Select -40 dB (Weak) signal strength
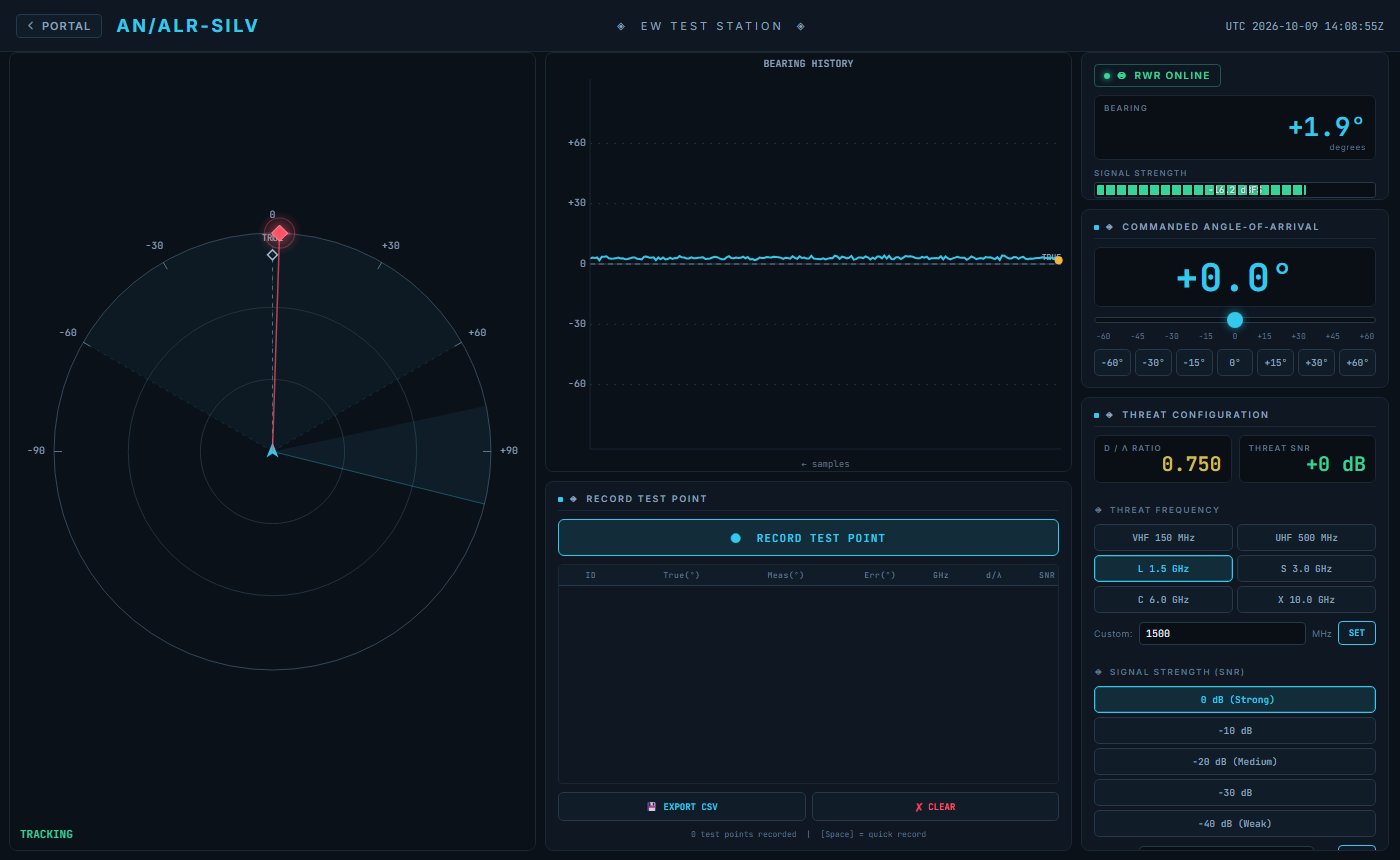This screenshot has width=1400, height=860. pyautogui.click(x=1235, y=824)
